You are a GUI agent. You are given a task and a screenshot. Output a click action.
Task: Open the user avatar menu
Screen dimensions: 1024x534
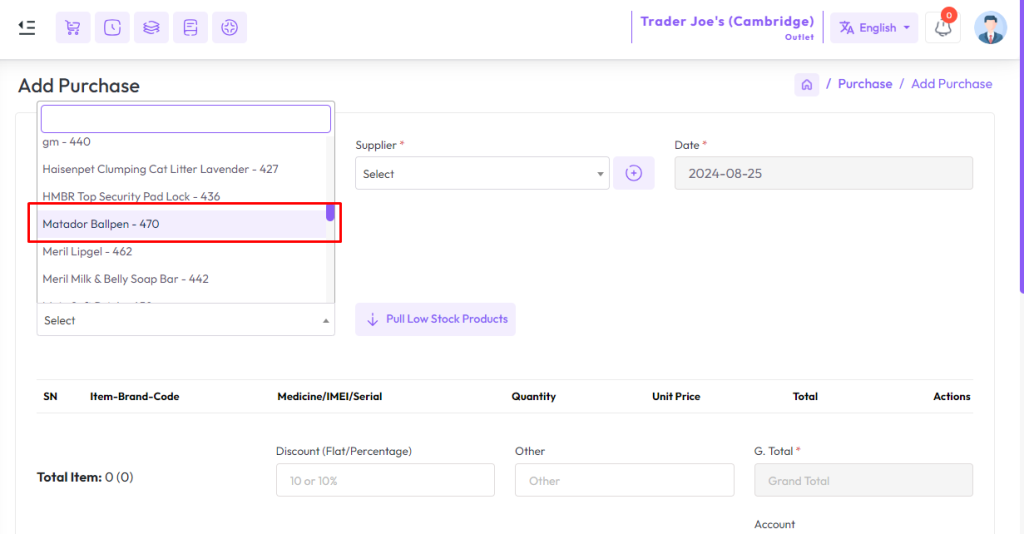click(x=990, y=27)
